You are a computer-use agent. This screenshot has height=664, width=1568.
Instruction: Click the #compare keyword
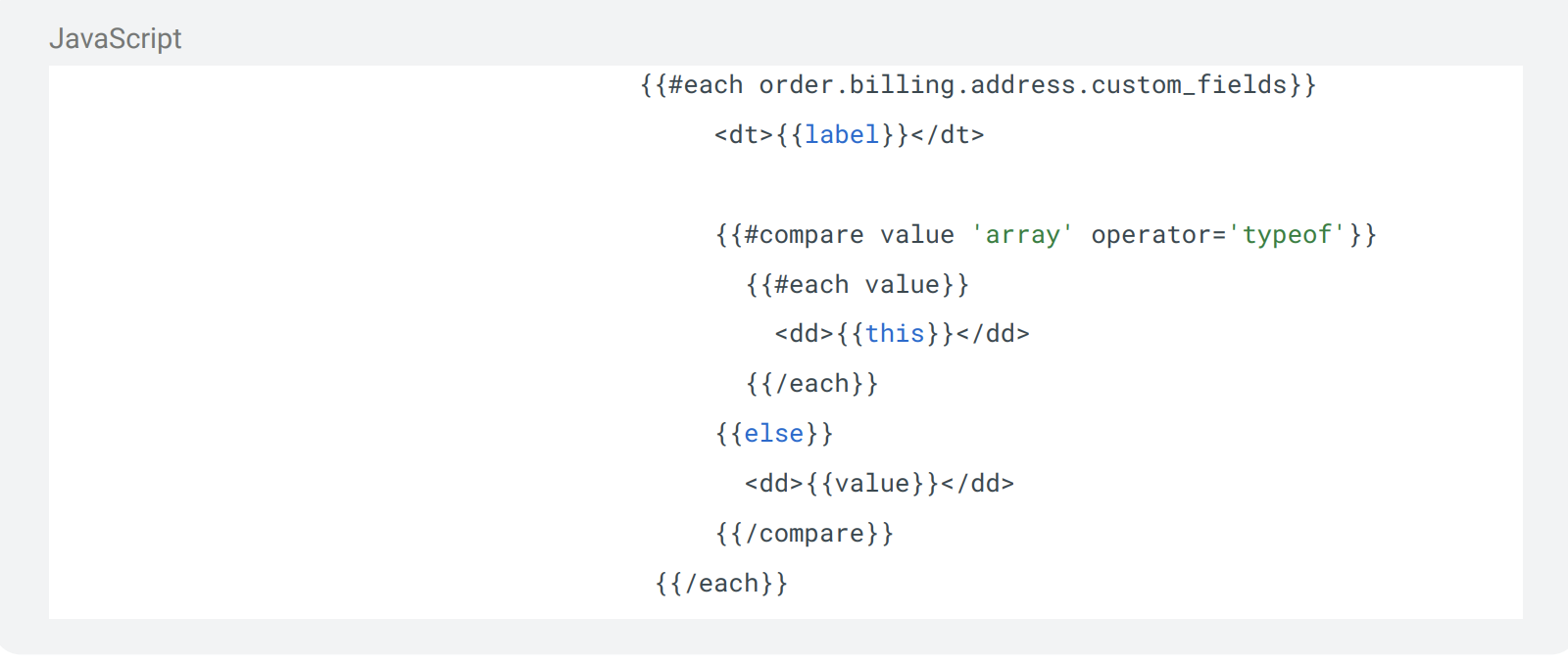[x=804, y=235]
